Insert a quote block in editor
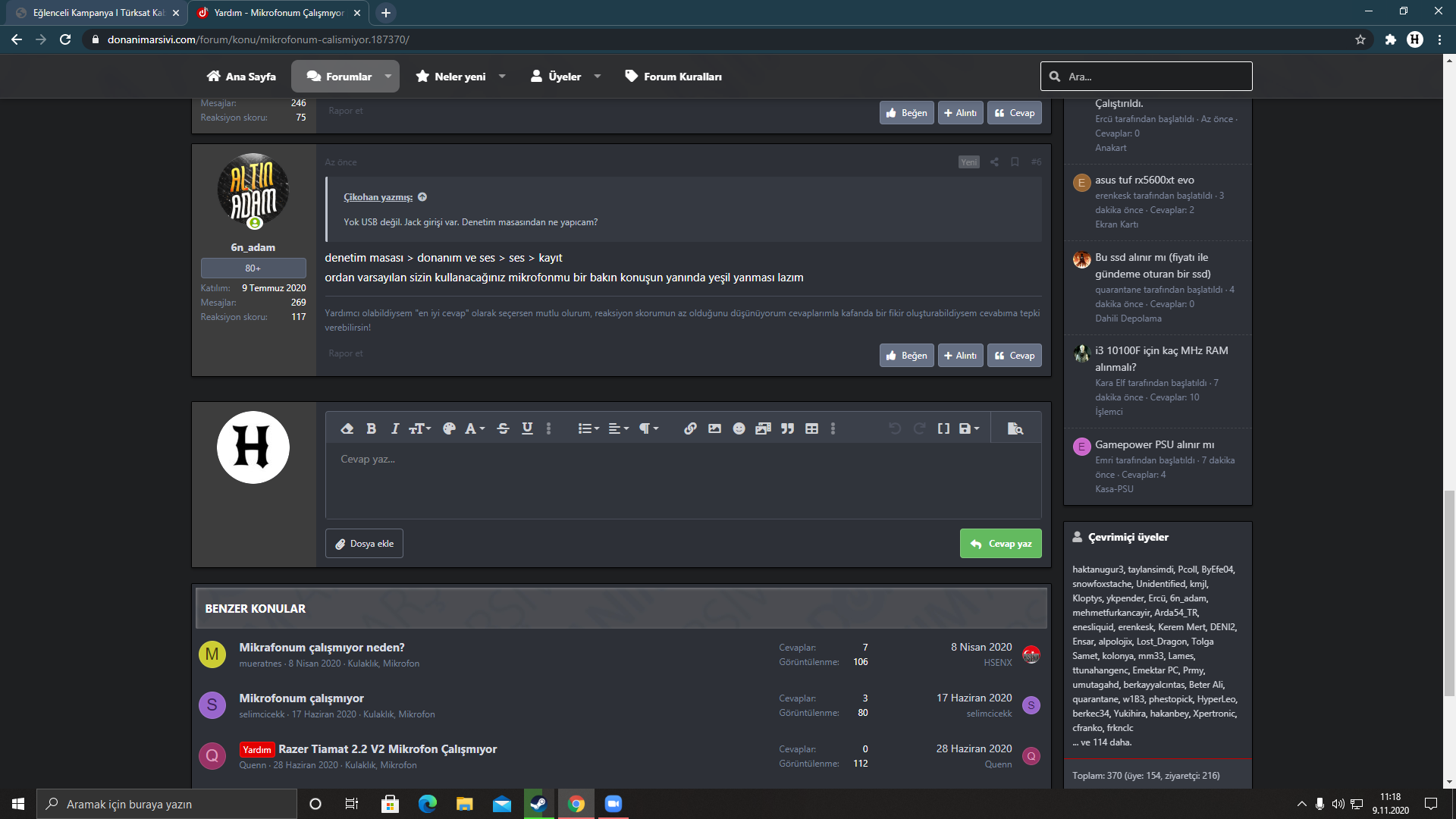This screenshot has width=1456, height=819. [787, 428]
